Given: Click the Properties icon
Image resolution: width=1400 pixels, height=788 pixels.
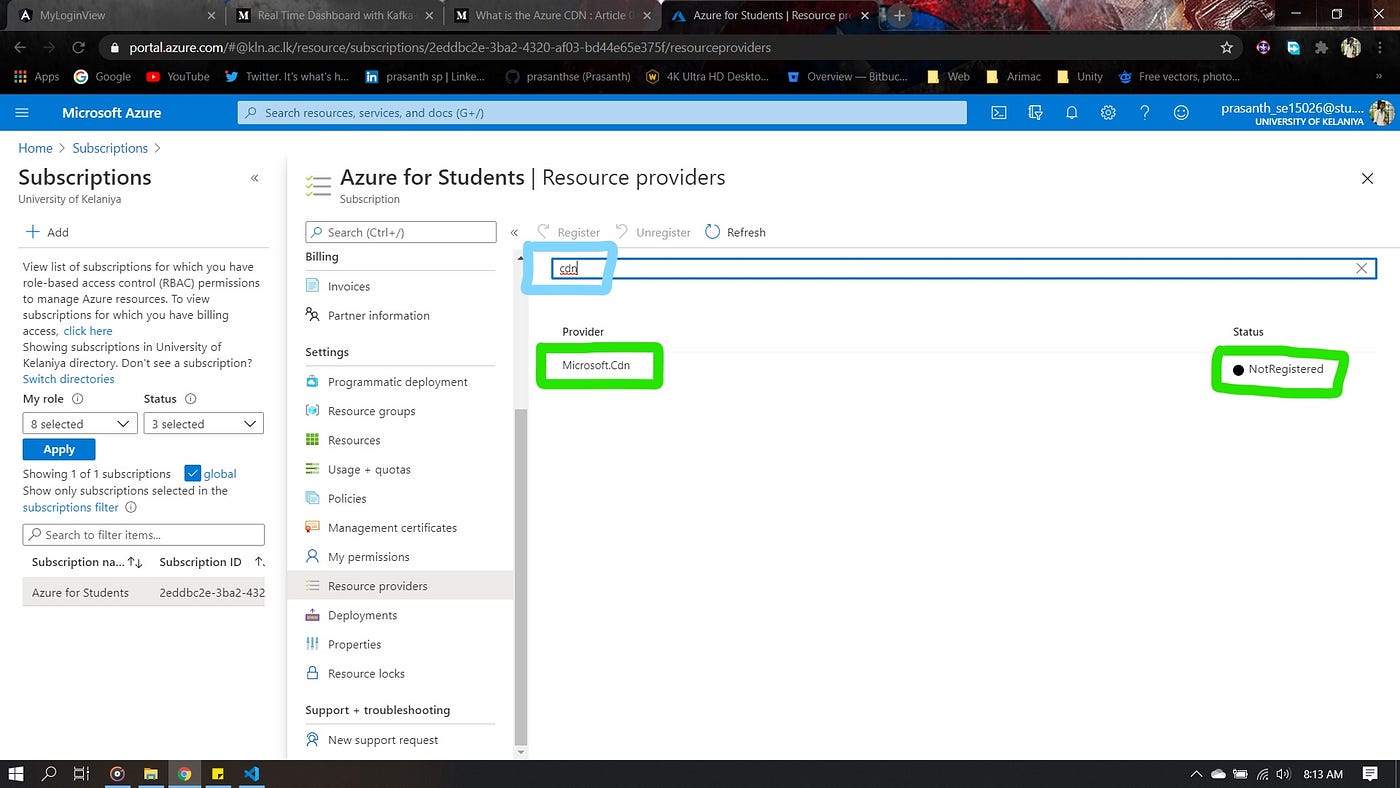Looking at the screenshot, I should click(313, 644).
